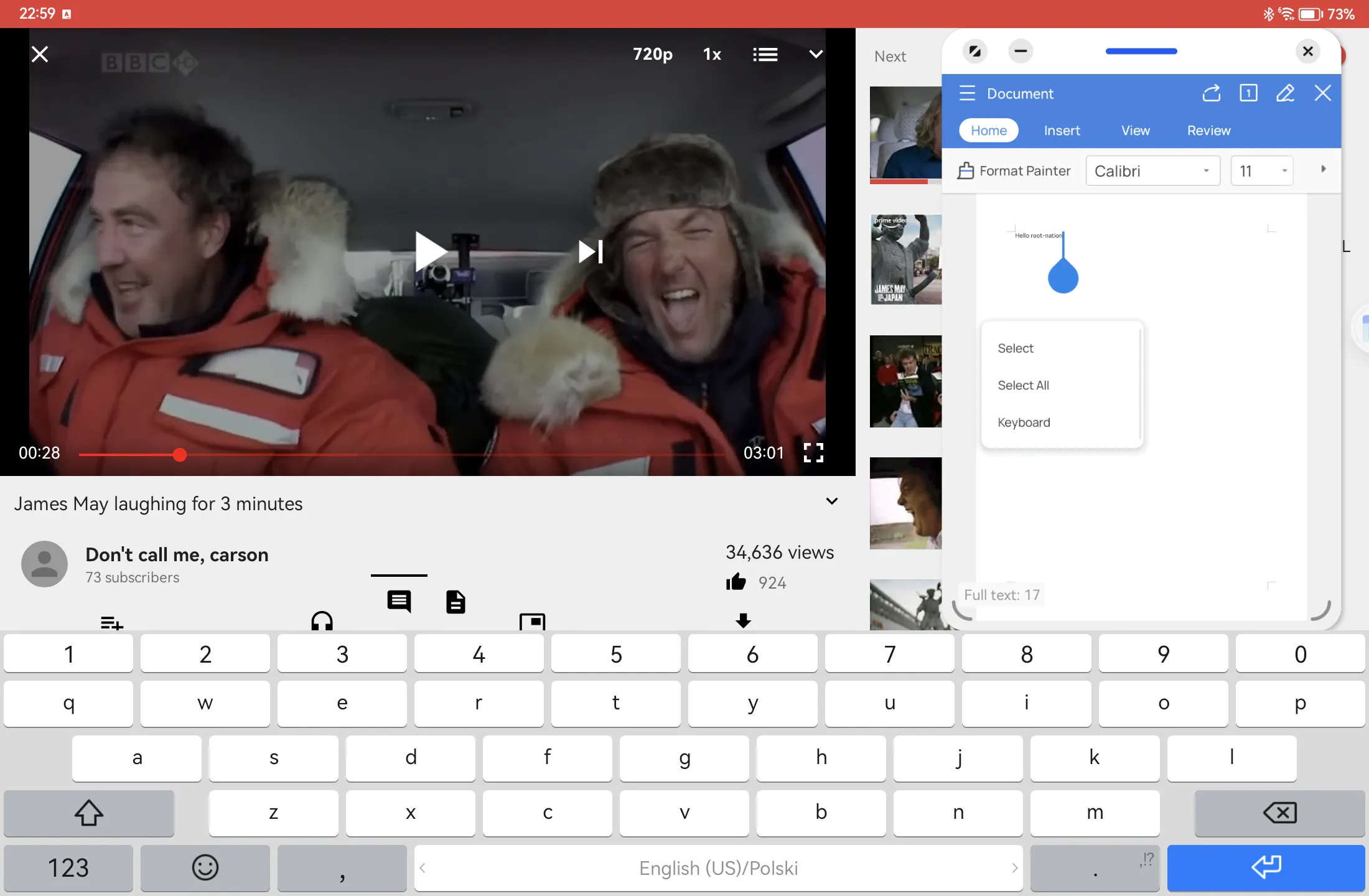Image resolution: width=1369 pixels, height=896 pixels.
Task: Tap the q key
Action: [x=68, y=703]
